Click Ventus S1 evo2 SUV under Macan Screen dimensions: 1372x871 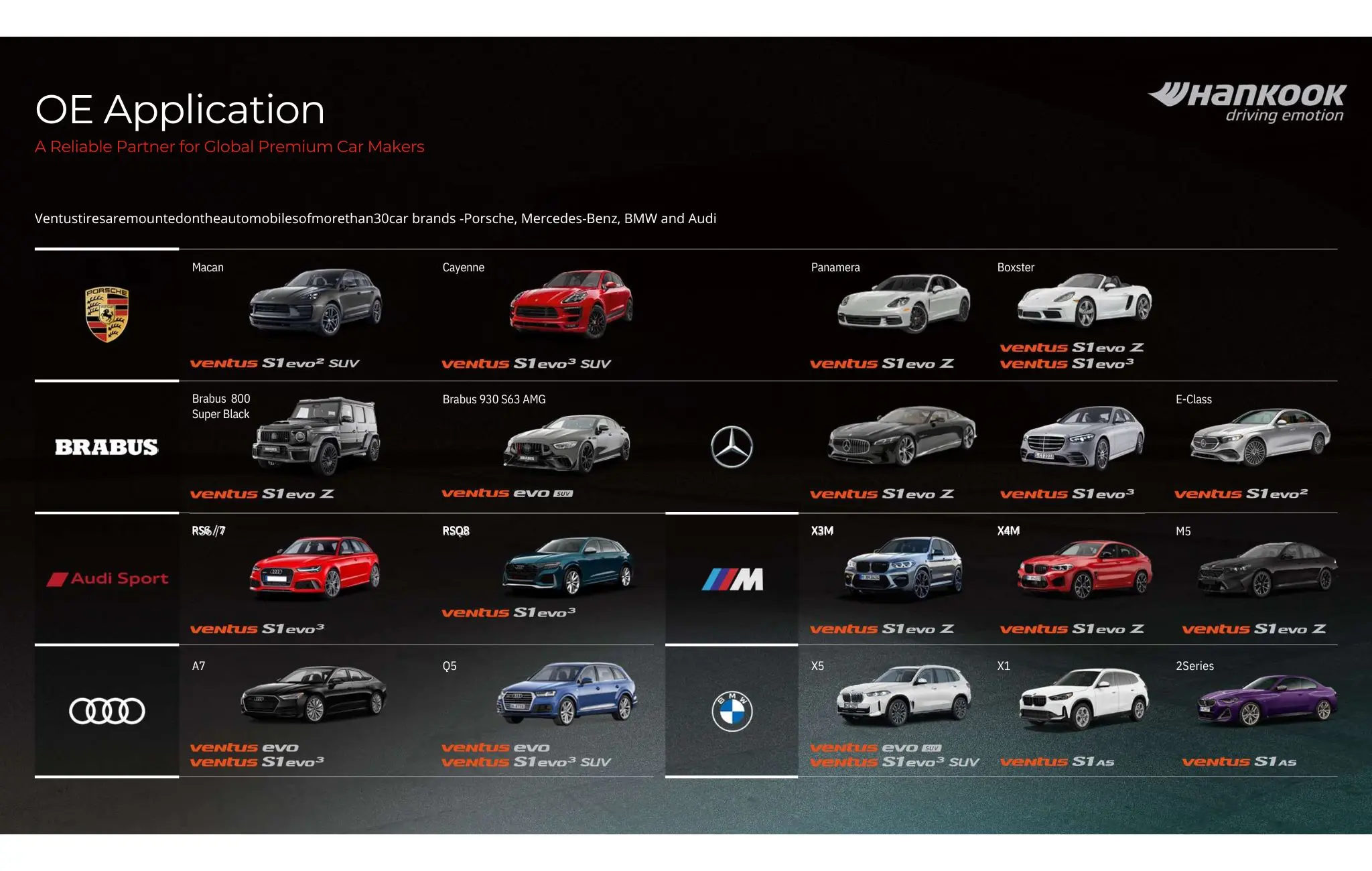click(x=275, y=363)
